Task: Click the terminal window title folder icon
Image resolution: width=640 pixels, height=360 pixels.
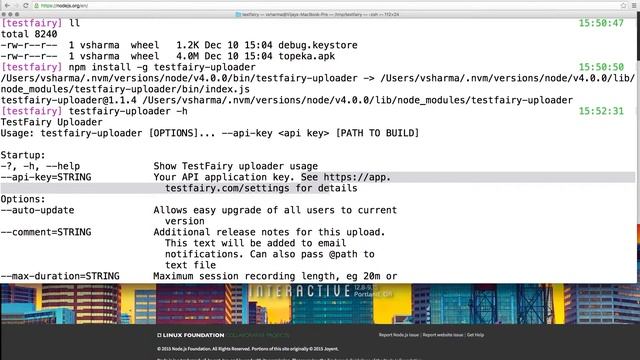Action: click(238, 14)
